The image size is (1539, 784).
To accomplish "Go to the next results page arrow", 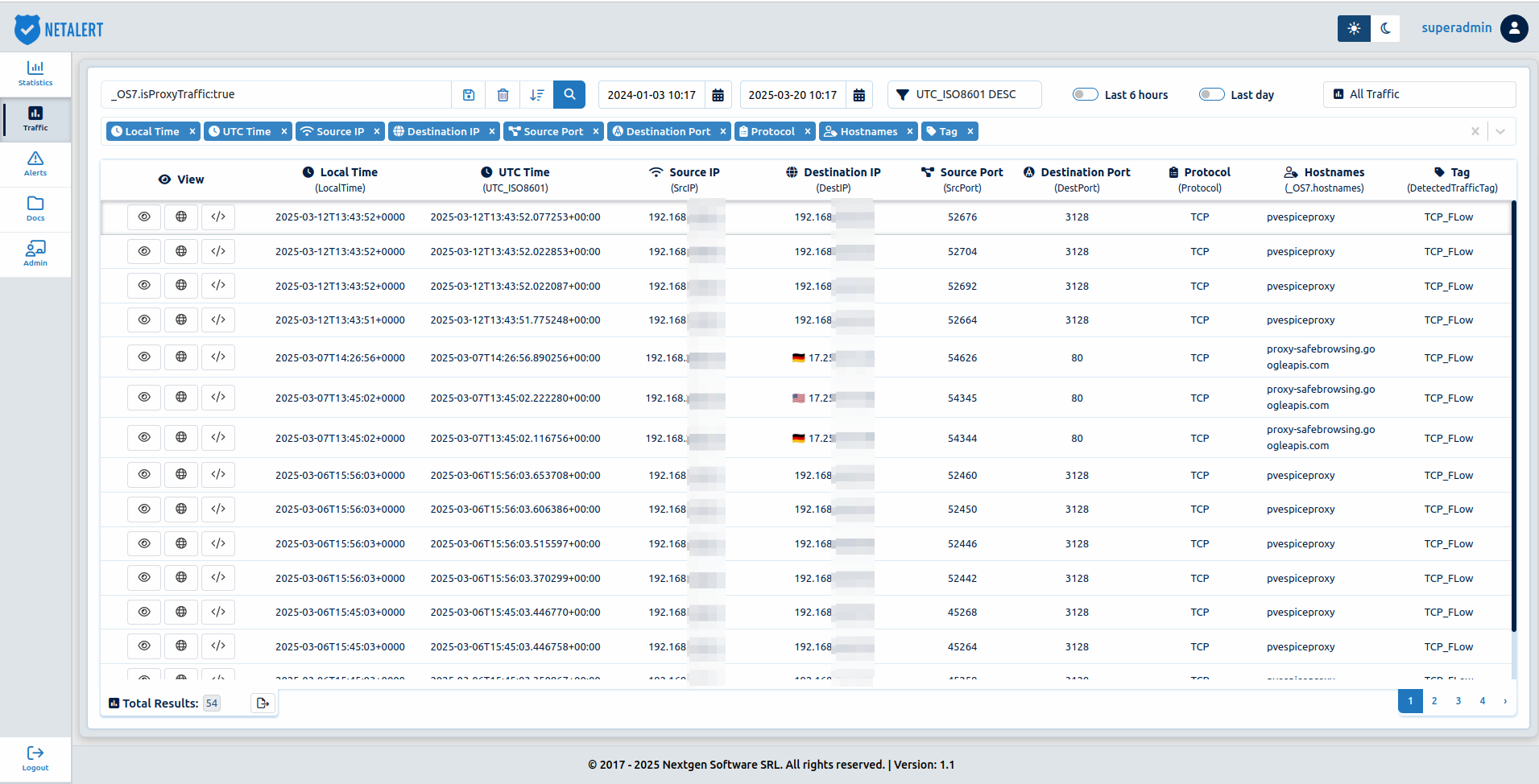I will click(1504, 701).
